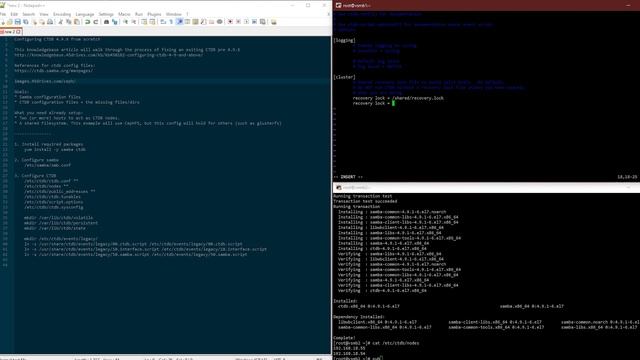
Task: Stop macro recording with the stop icon
Action: (238, 22)
